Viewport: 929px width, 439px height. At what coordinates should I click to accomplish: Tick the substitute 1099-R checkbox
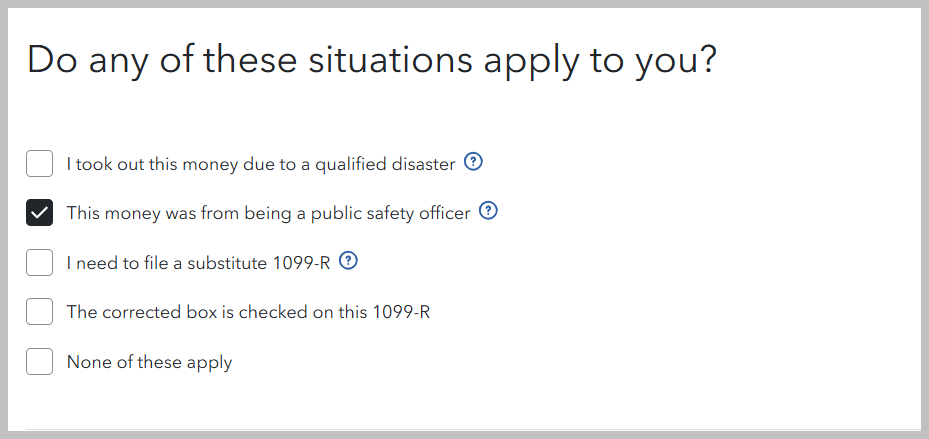point(39,262)
